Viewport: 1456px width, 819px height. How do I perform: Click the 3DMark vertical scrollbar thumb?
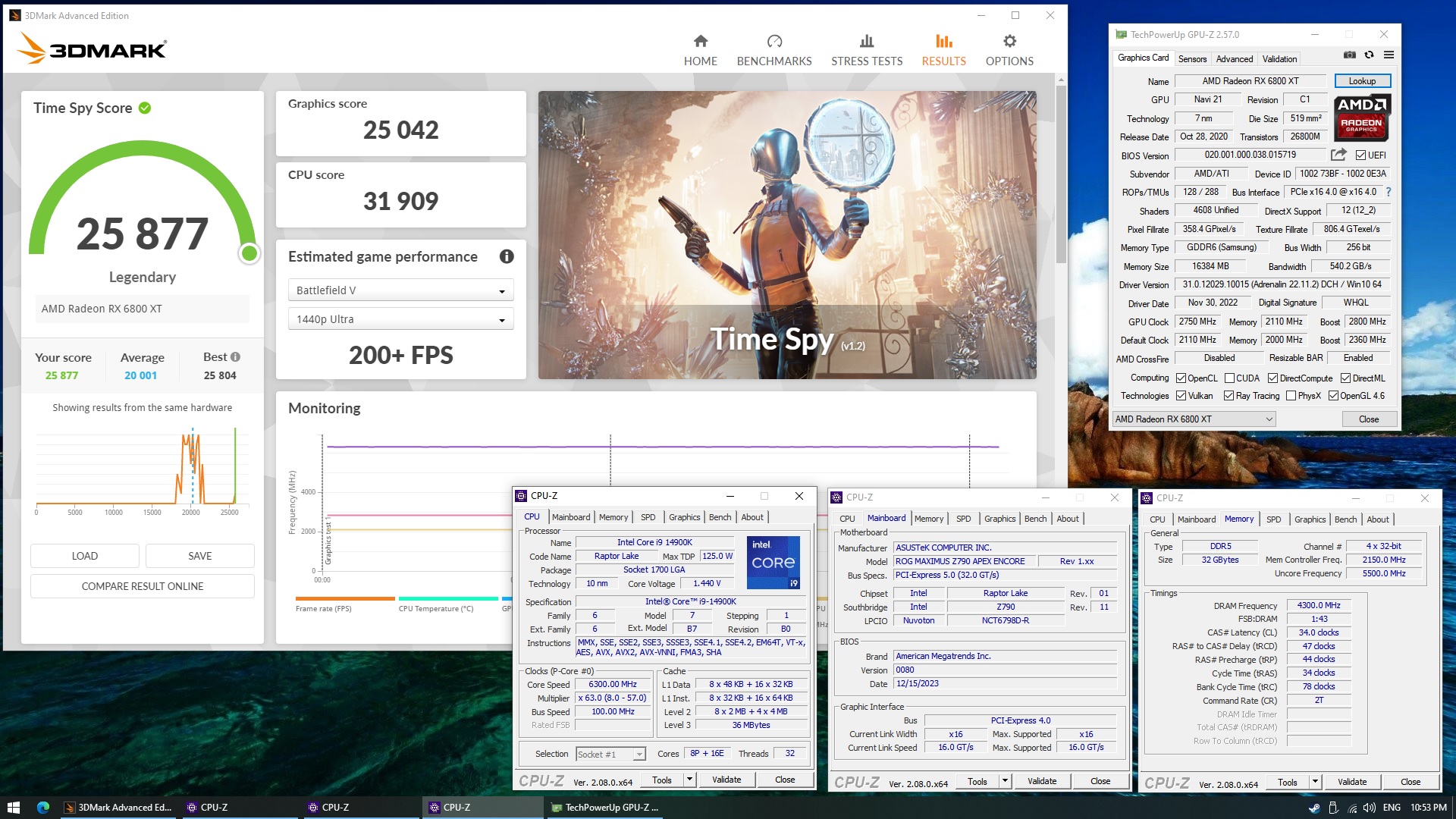1061,174
